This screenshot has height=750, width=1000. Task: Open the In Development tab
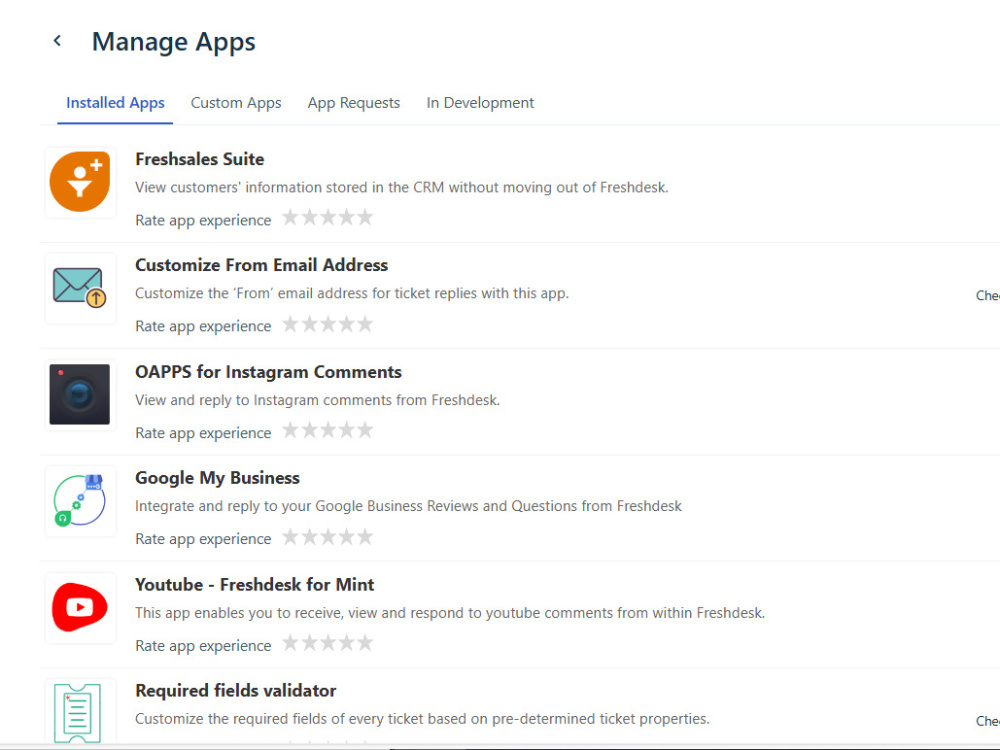tap(480, 103)
